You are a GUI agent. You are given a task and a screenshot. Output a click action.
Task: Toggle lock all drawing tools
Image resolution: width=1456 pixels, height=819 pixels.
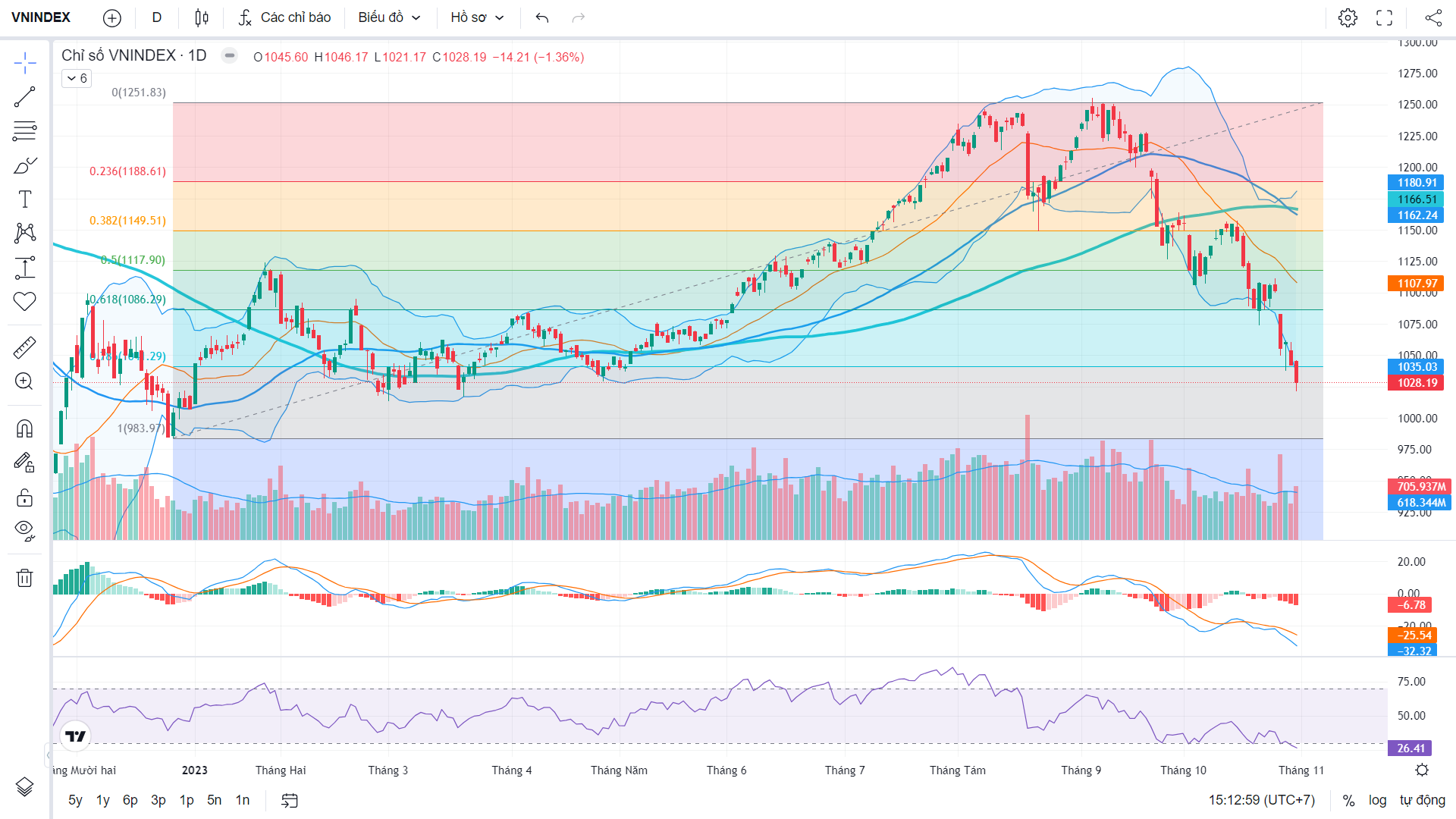coord(24,497)
